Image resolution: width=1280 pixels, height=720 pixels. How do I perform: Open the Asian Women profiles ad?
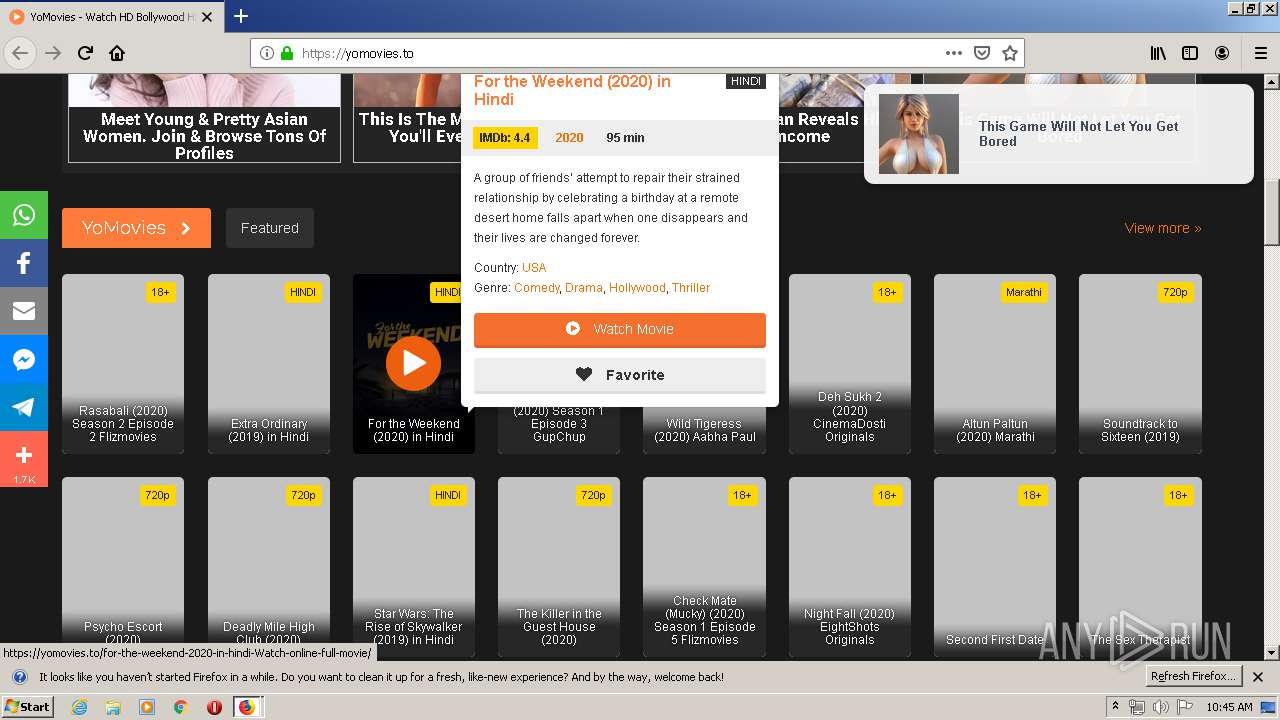(x=204, y=118)
